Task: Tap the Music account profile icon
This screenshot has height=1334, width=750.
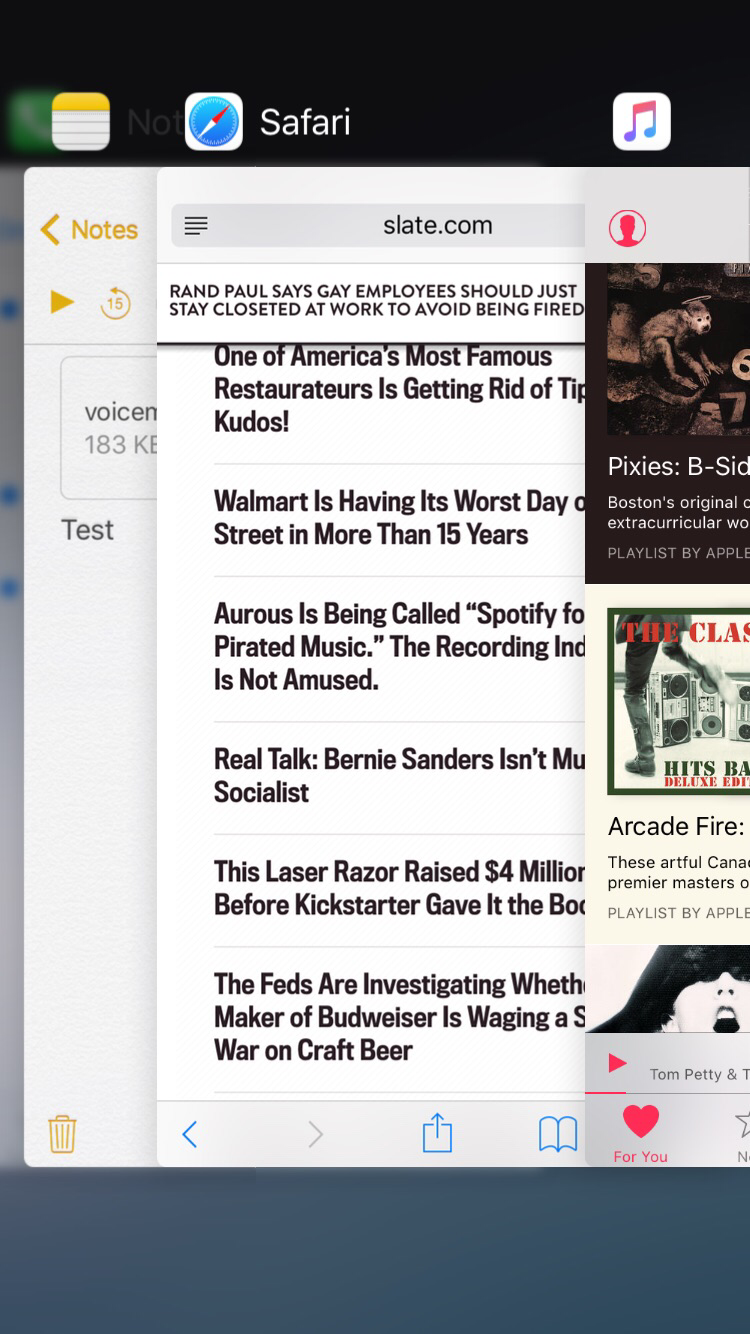Action: point(627,228)
